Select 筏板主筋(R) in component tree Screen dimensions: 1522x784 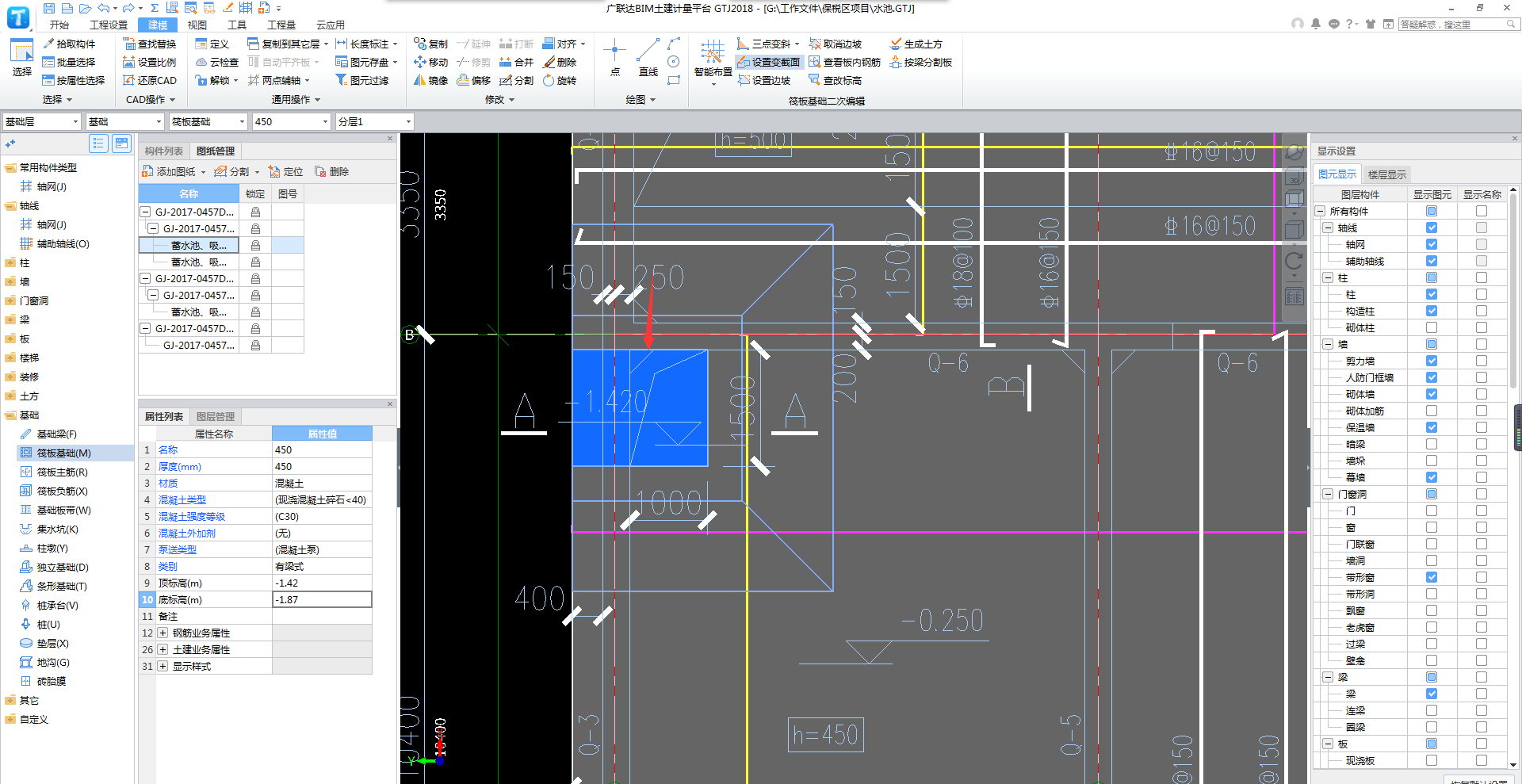click(x=63, y=472)
